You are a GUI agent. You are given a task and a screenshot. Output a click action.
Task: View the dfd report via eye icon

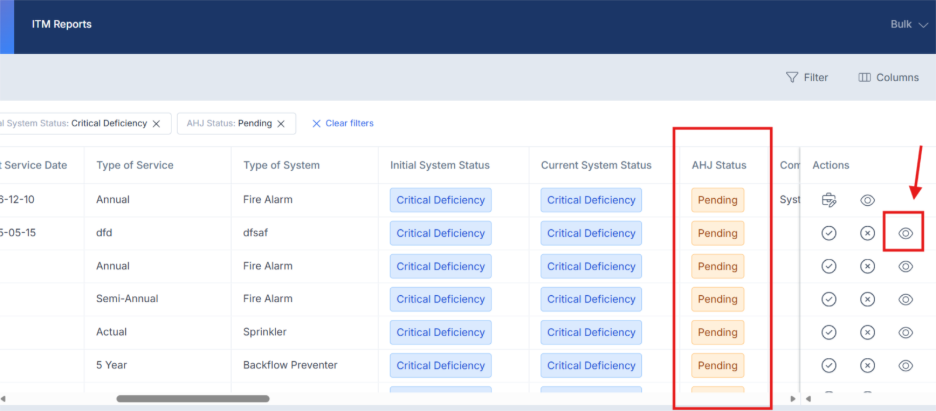[x=905, y=233]
